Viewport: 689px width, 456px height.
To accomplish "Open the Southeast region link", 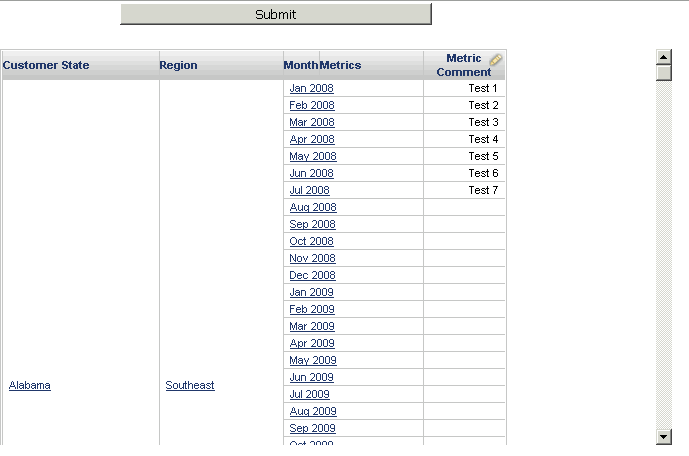I will [190, 385].
